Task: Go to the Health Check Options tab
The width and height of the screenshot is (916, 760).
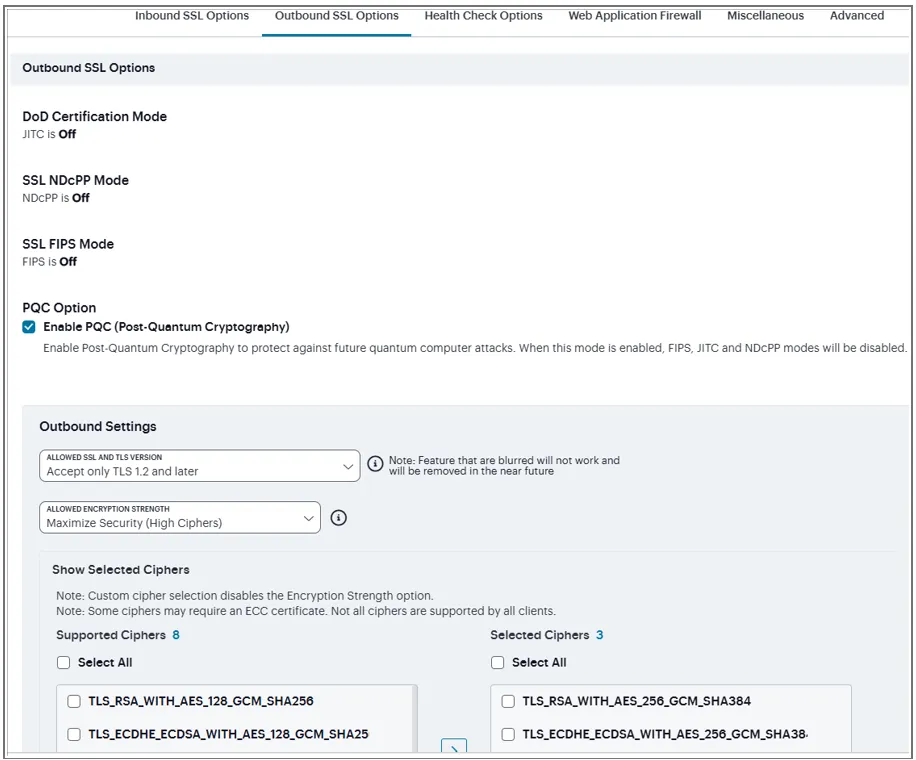Action: tap(483, 16)
